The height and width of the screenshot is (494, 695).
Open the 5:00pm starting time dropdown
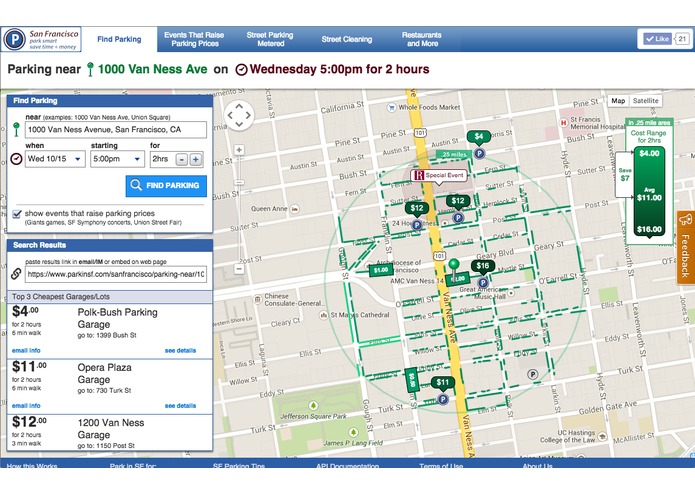[117, 159]
